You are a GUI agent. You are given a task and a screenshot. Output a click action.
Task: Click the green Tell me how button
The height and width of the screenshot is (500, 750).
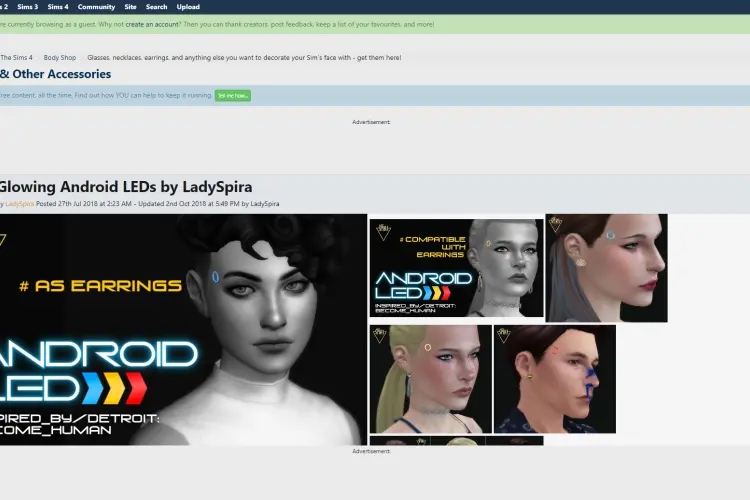(232, 96)
